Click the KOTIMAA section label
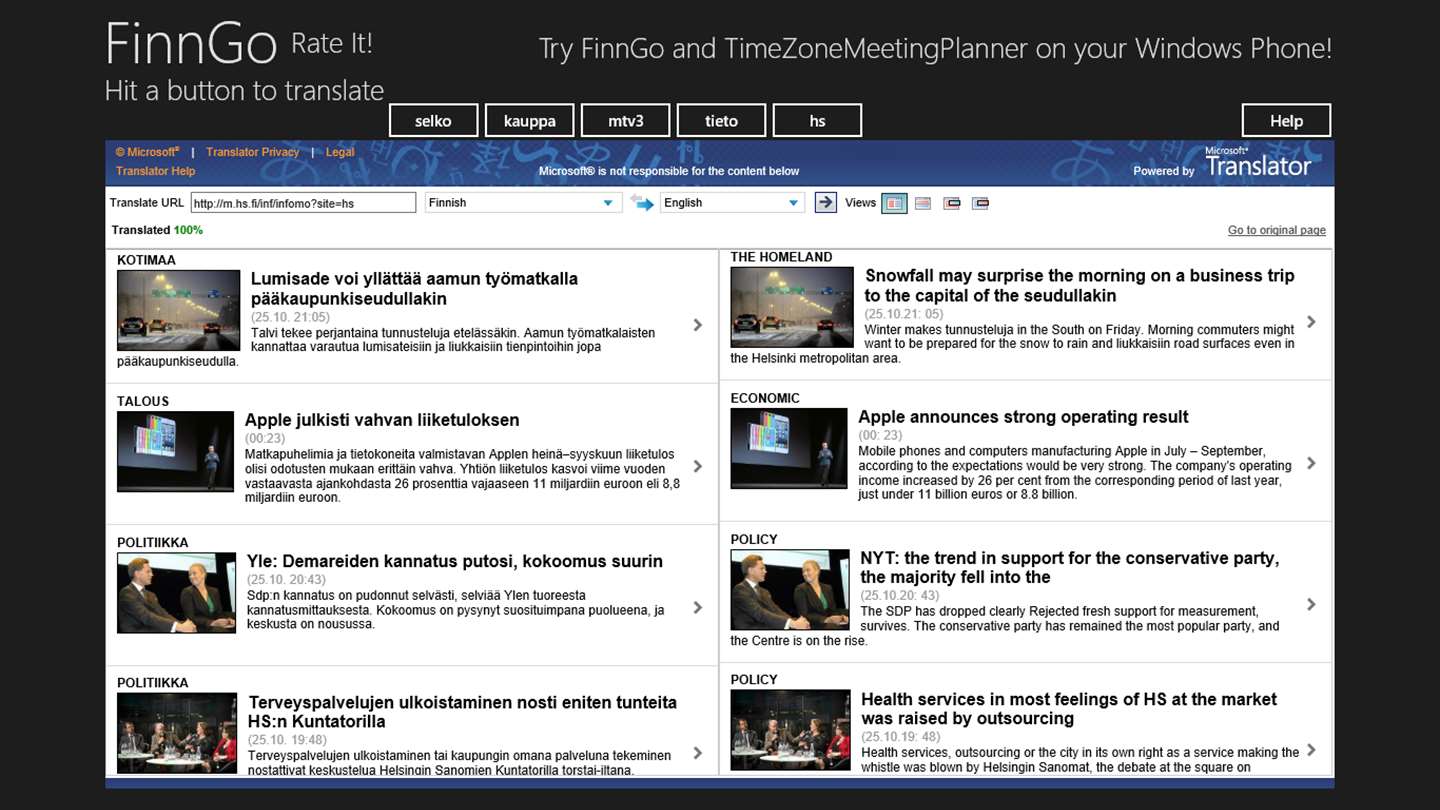1440x810 pixels. 146,260
